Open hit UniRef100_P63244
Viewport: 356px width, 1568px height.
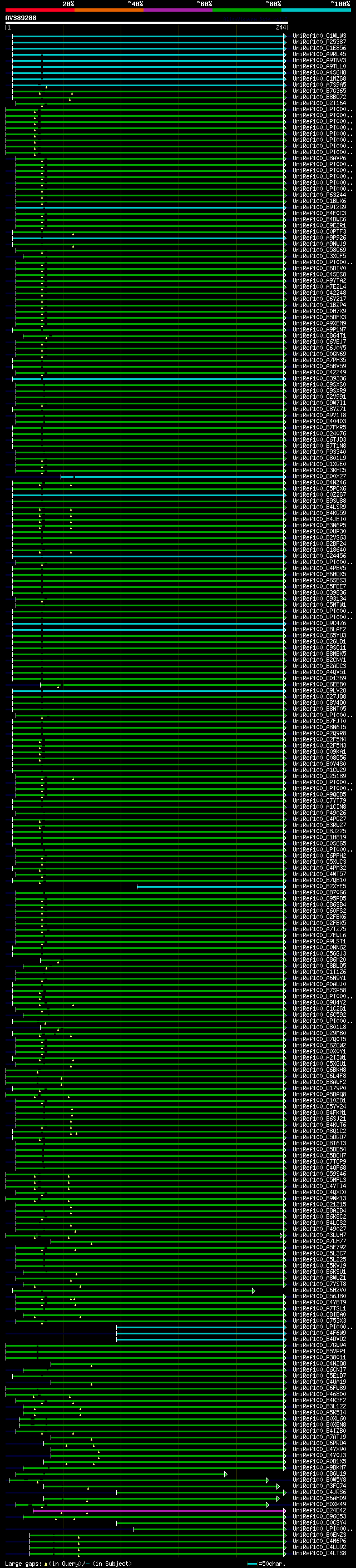coord(319,195)
